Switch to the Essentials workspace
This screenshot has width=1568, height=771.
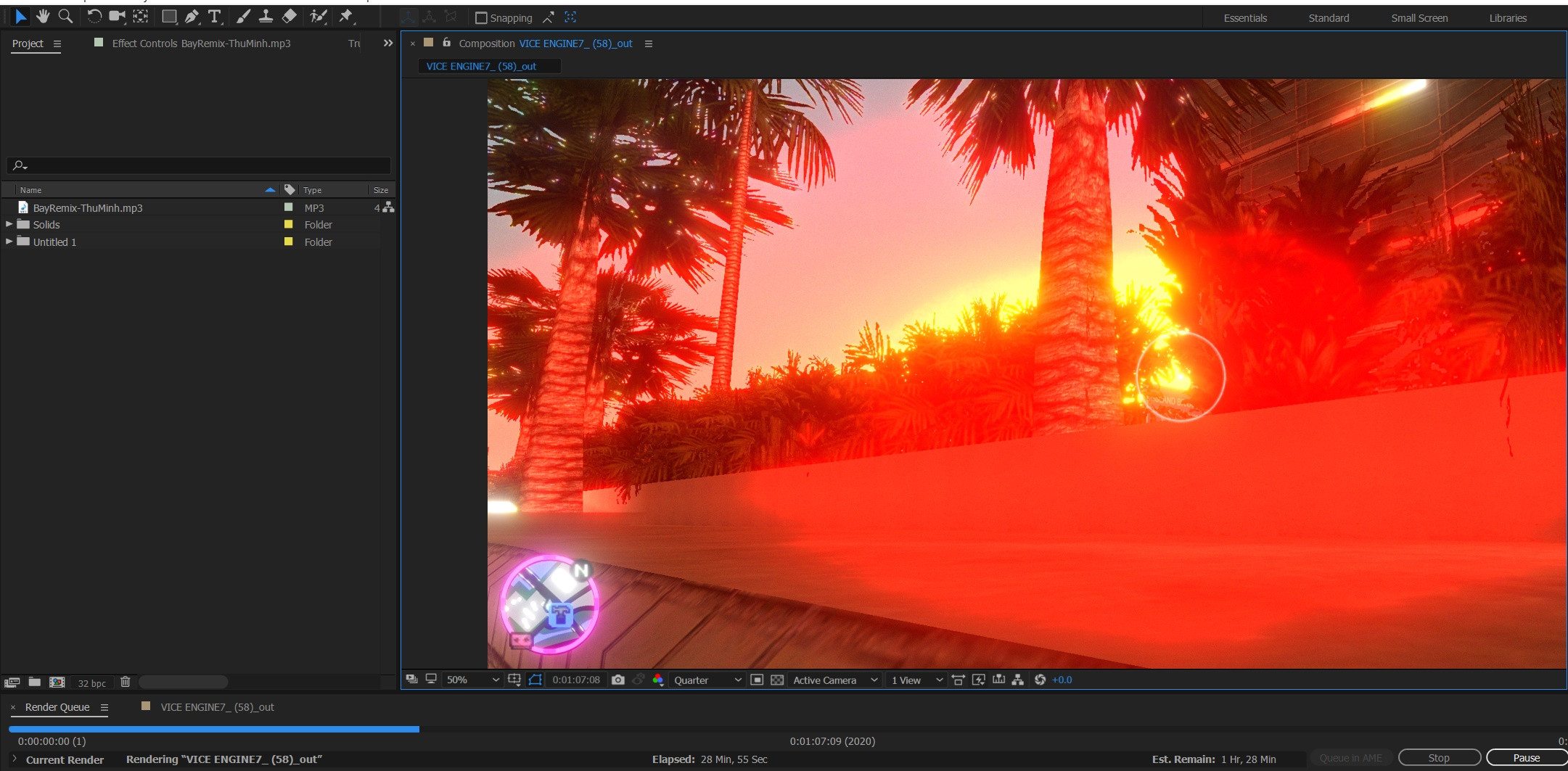(x=1245, y=18)
